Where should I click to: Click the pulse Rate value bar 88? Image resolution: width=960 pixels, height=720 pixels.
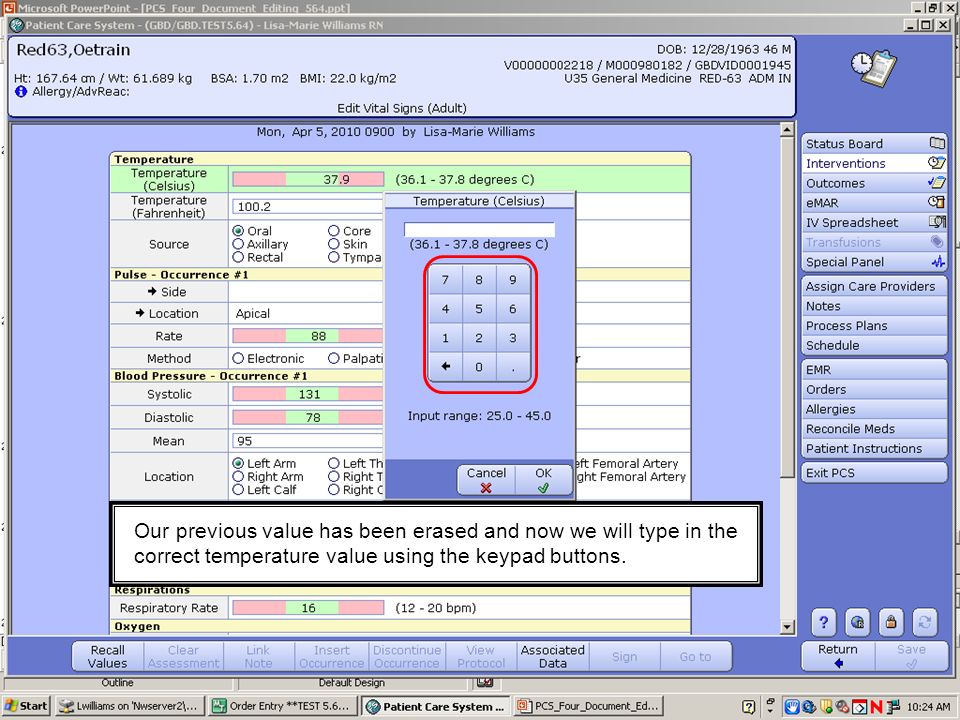[x=308, y=336]
